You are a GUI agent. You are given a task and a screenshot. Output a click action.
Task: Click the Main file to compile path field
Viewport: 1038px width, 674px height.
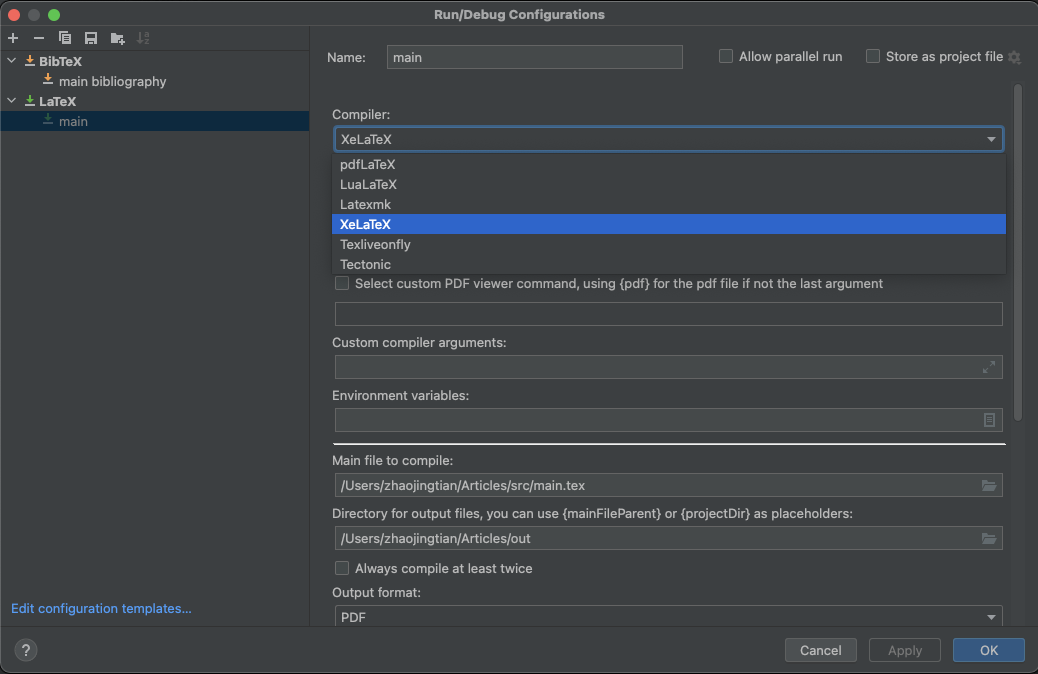click(x=669, y=485)
